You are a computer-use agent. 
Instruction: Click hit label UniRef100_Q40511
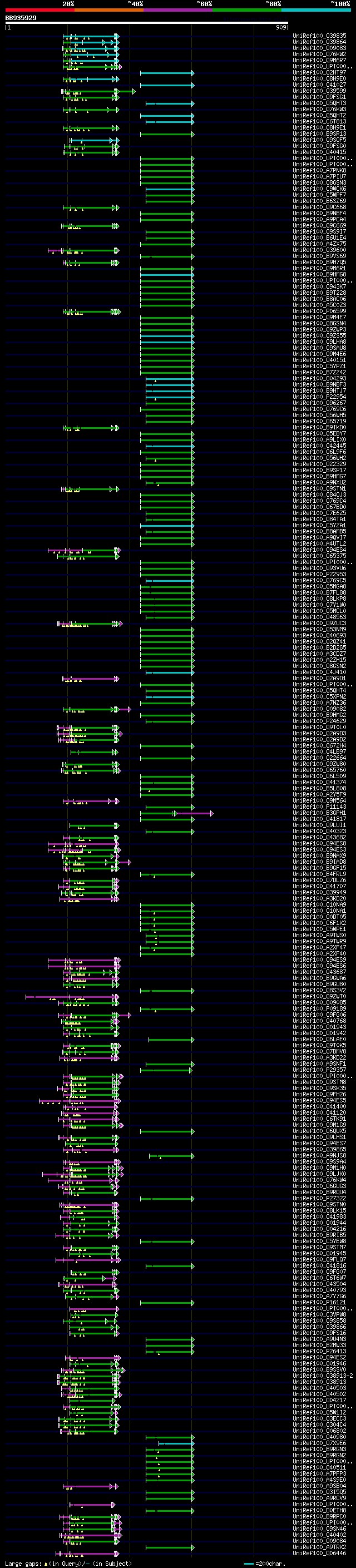click(319, 1467)
